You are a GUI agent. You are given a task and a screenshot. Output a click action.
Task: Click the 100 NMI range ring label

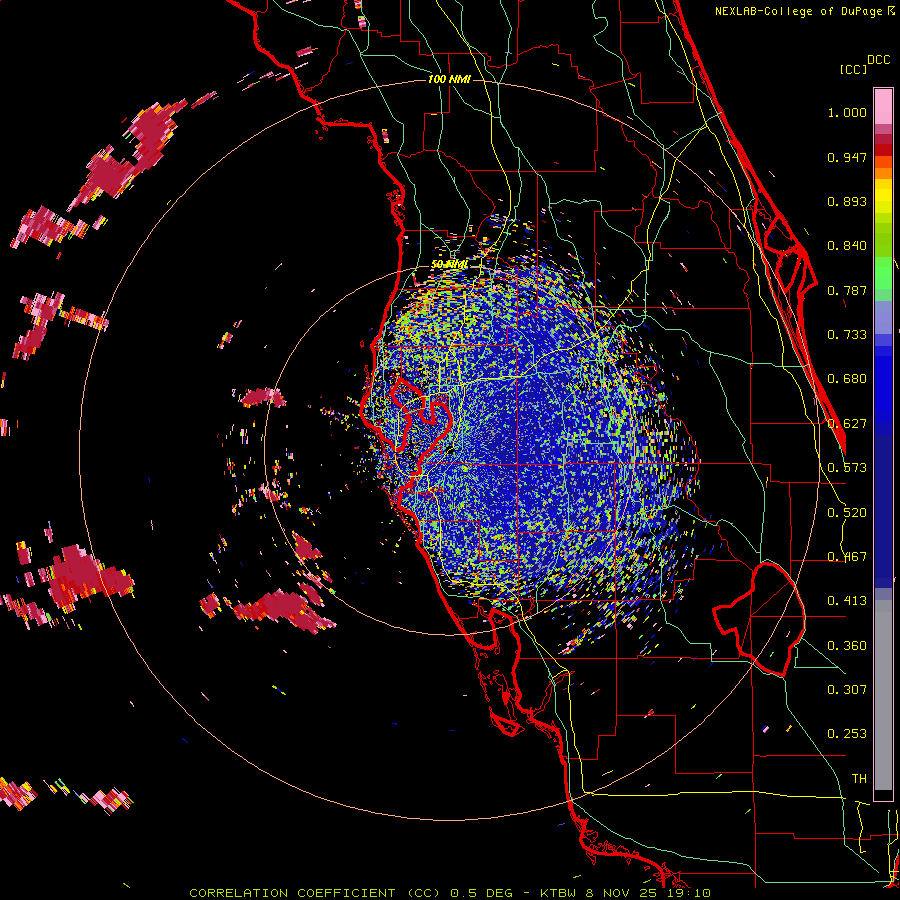449,79
